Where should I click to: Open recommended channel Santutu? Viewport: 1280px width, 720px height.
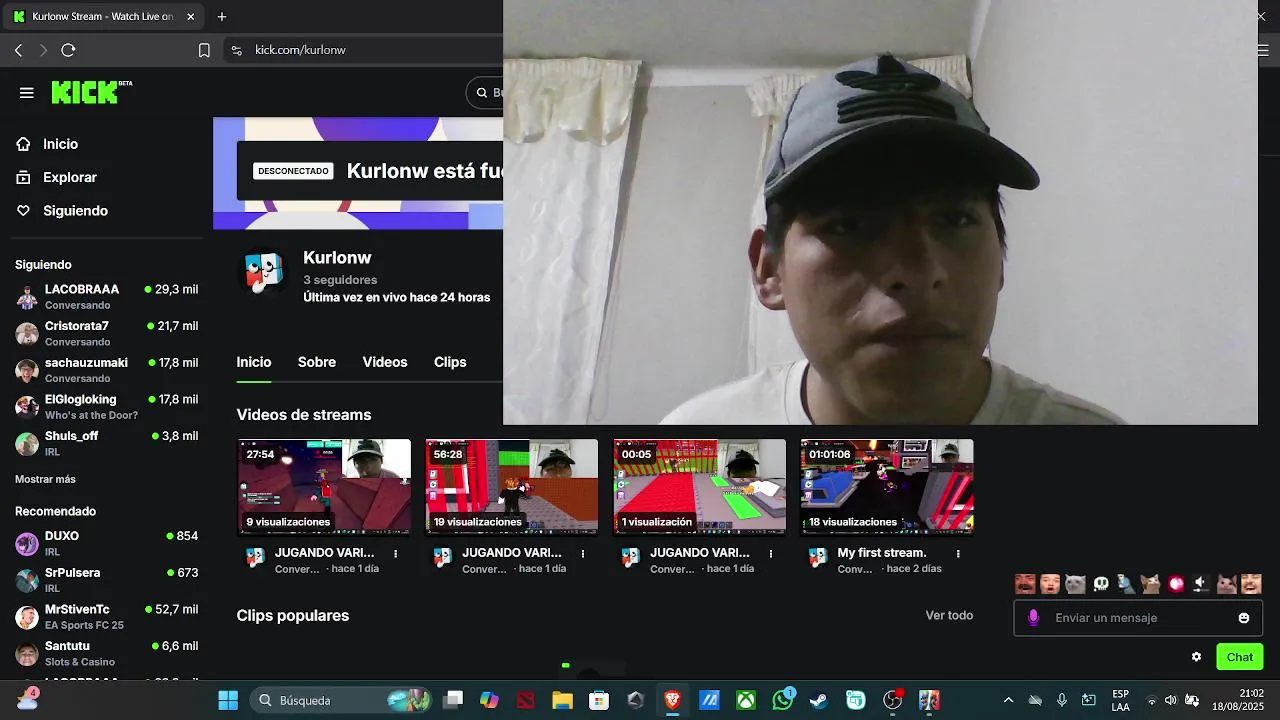(106, 653)
